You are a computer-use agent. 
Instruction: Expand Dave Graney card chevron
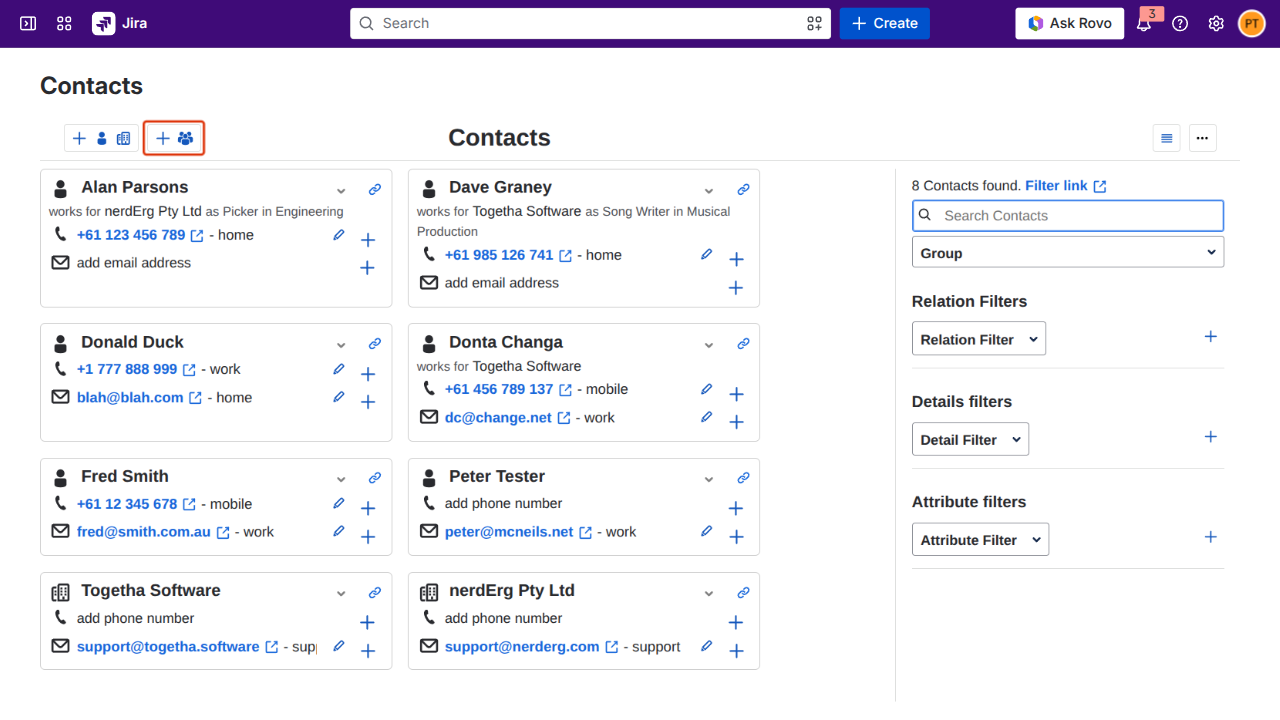(x=709, y=191)
